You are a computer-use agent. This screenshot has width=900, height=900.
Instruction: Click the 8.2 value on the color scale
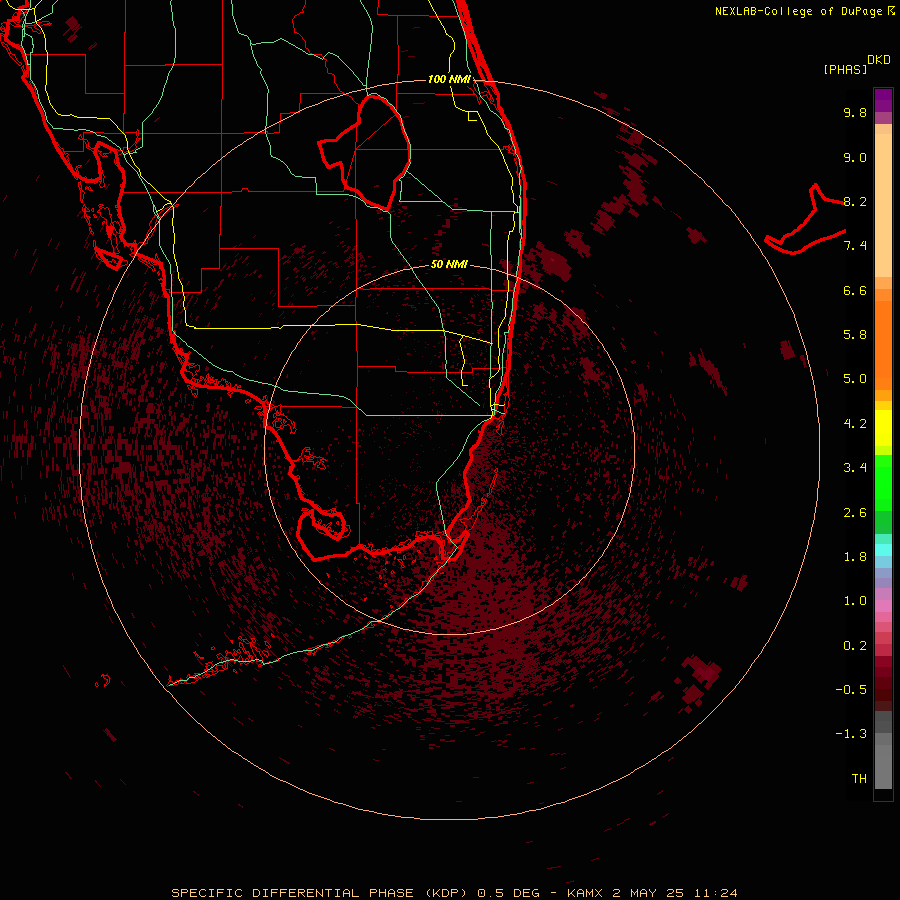(x=855, y=201)
